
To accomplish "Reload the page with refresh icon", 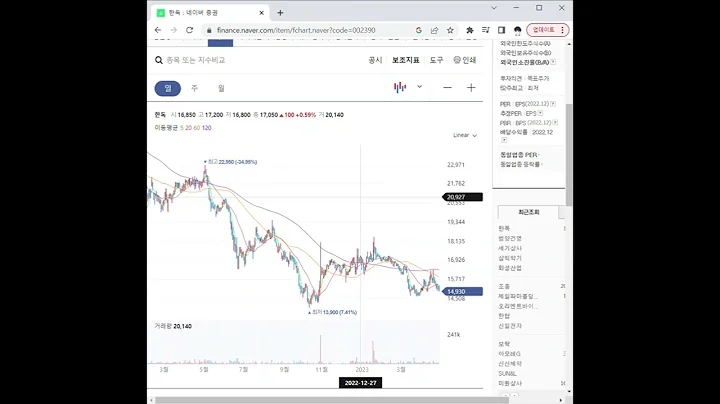I will point(189,30).
